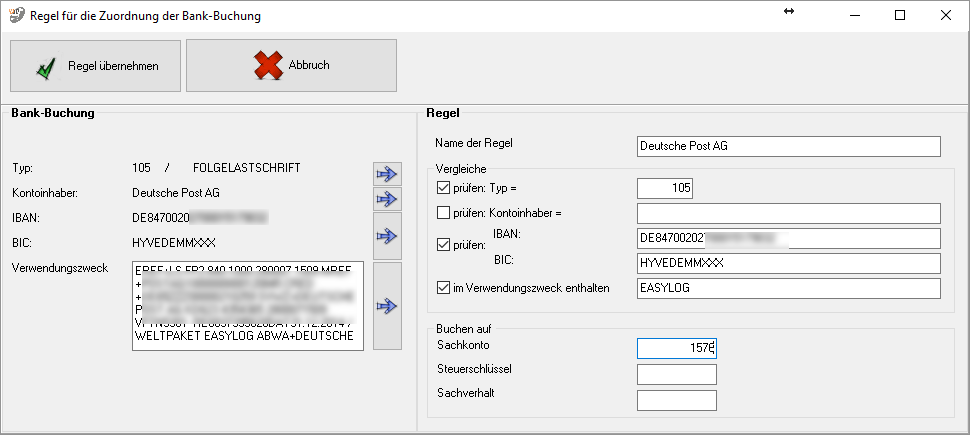Image resolution: width=970 pixels, height=435 pixels.
Task: Click the 'Name der Regel' text field
Action: [x=788, y=147]
